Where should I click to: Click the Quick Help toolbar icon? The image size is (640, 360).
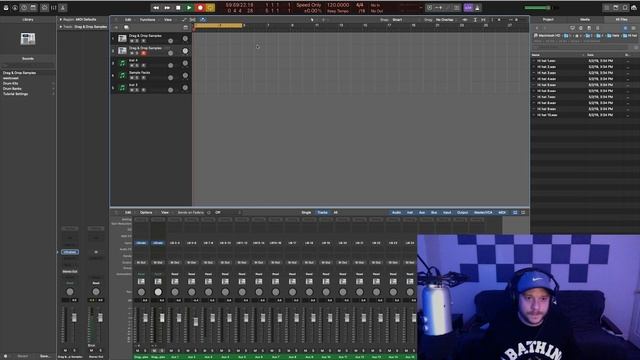(x=24, y=8)
